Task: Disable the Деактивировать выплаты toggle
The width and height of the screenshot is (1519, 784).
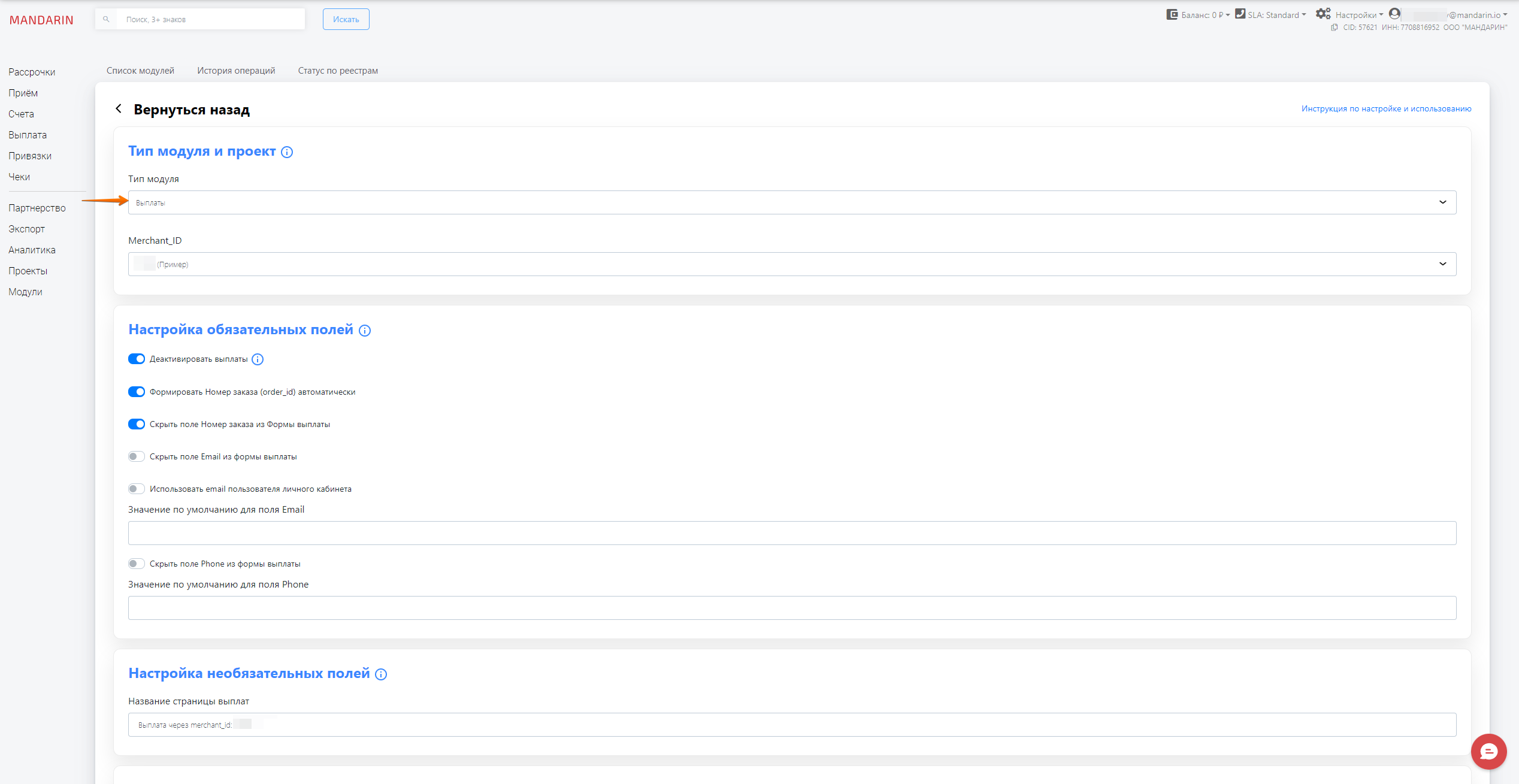Action: (x=137, y=359)
